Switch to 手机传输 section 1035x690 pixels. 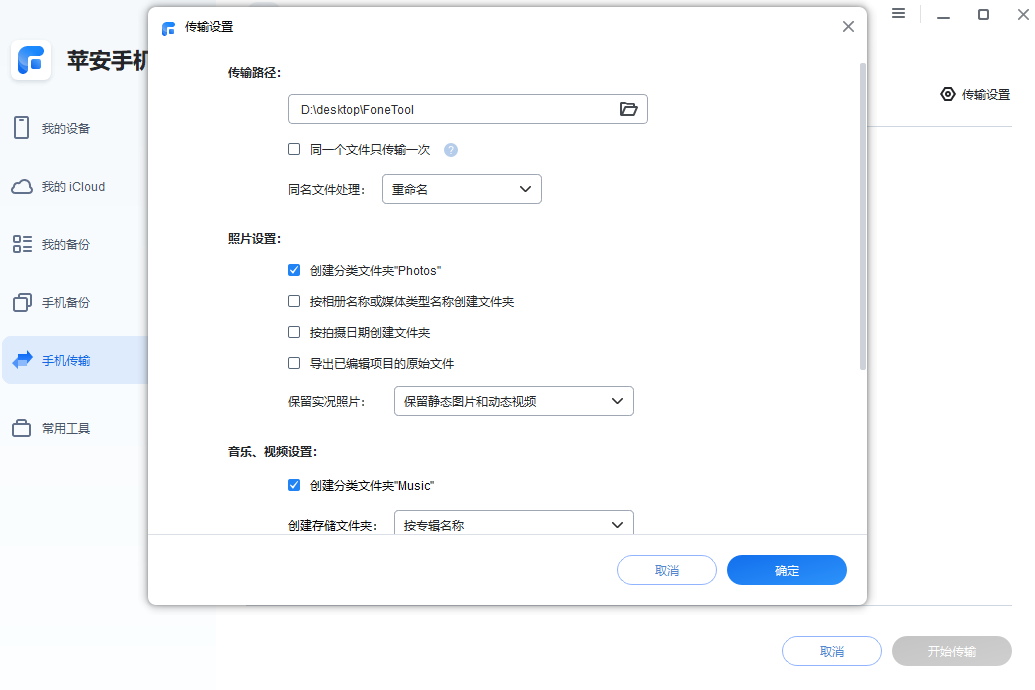60,359
